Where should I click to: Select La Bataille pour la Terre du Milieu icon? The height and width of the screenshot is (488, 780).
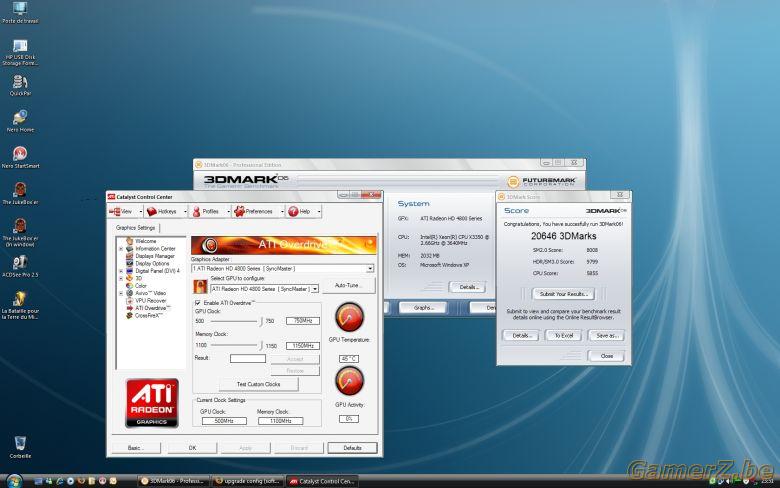click(20, 305)
